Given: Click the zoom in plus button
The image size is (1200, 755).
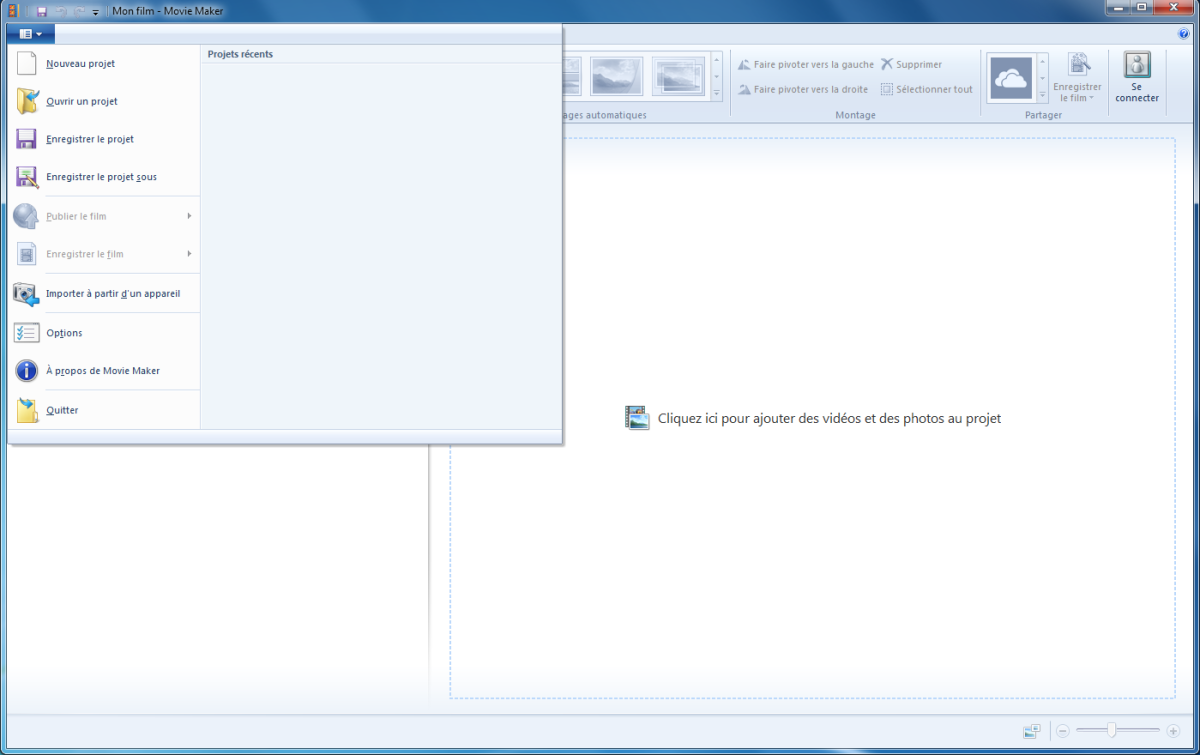Looking at the screenshot, I should pyautogui.click(x=1173, y=731).
